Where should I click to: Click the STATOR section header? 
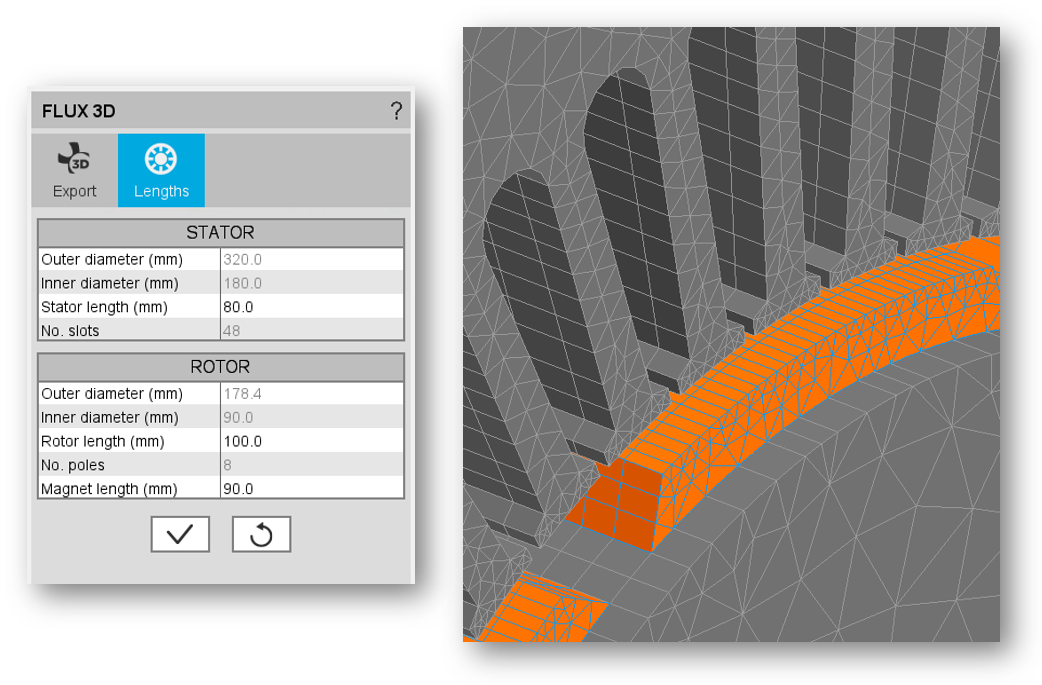tap(220, 233)
